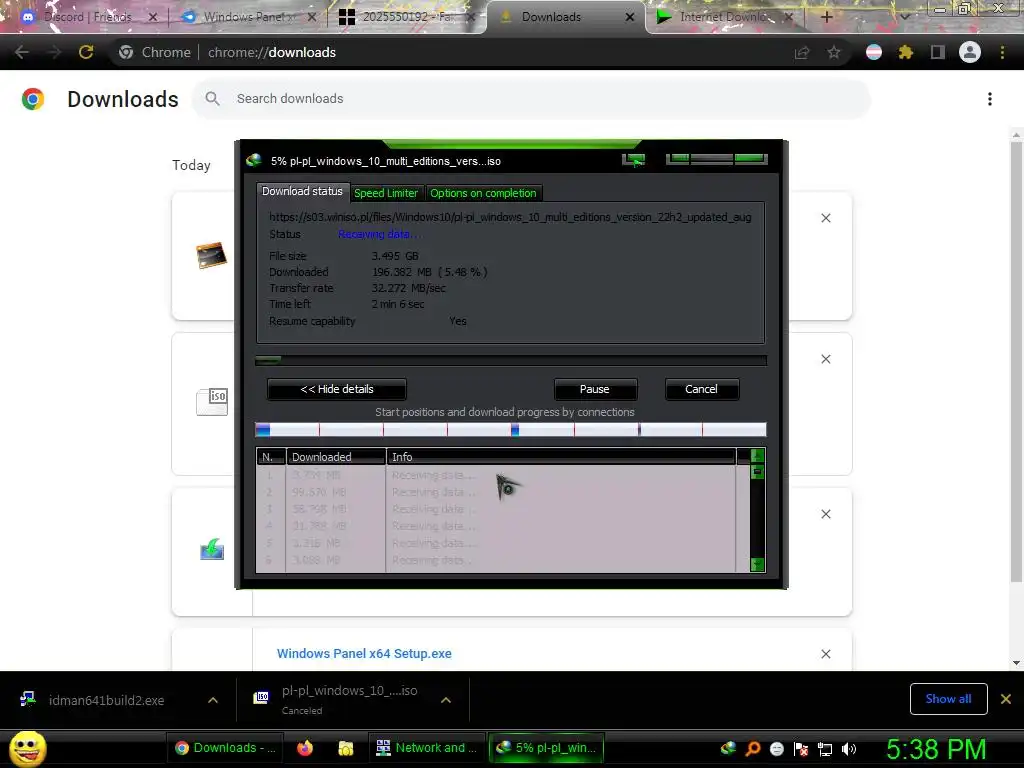The width and height of the screenshot is (1024, 768).
Task: Click the connections progress segments bar
Action: [x=511, y=429]
